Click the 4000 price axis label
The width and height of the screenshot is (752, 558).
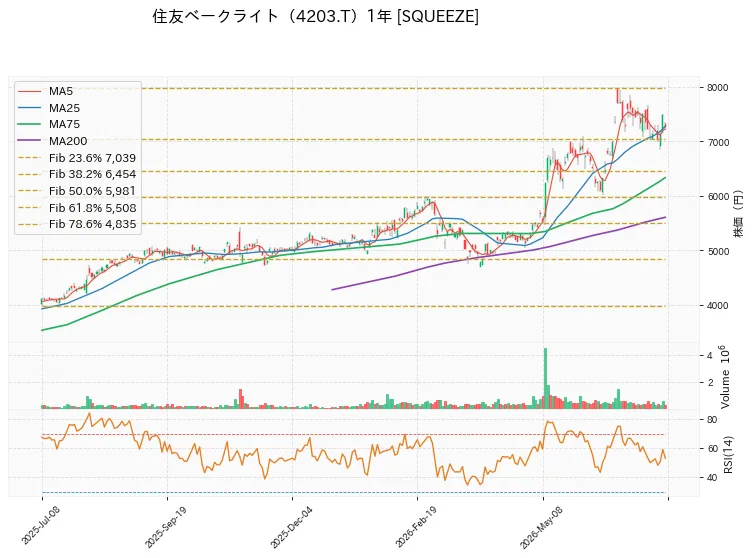coord(717,306)
